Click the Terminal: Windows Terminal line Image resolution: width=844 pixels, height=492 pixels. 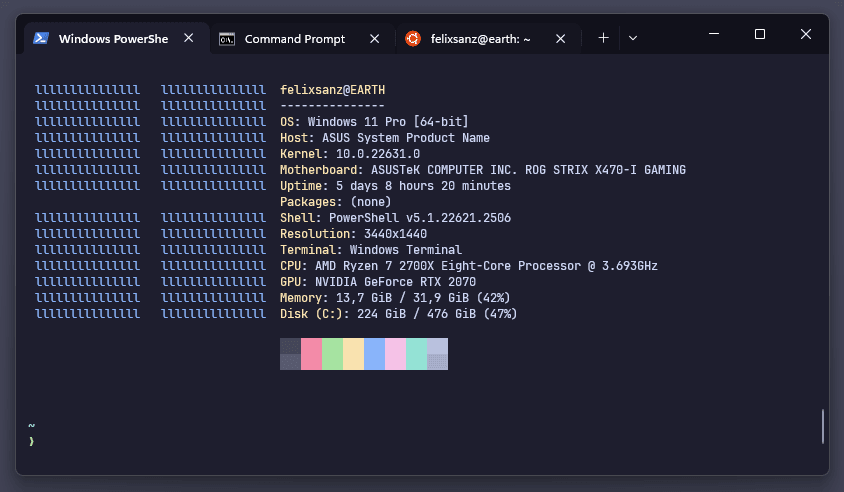click(371, 250)
